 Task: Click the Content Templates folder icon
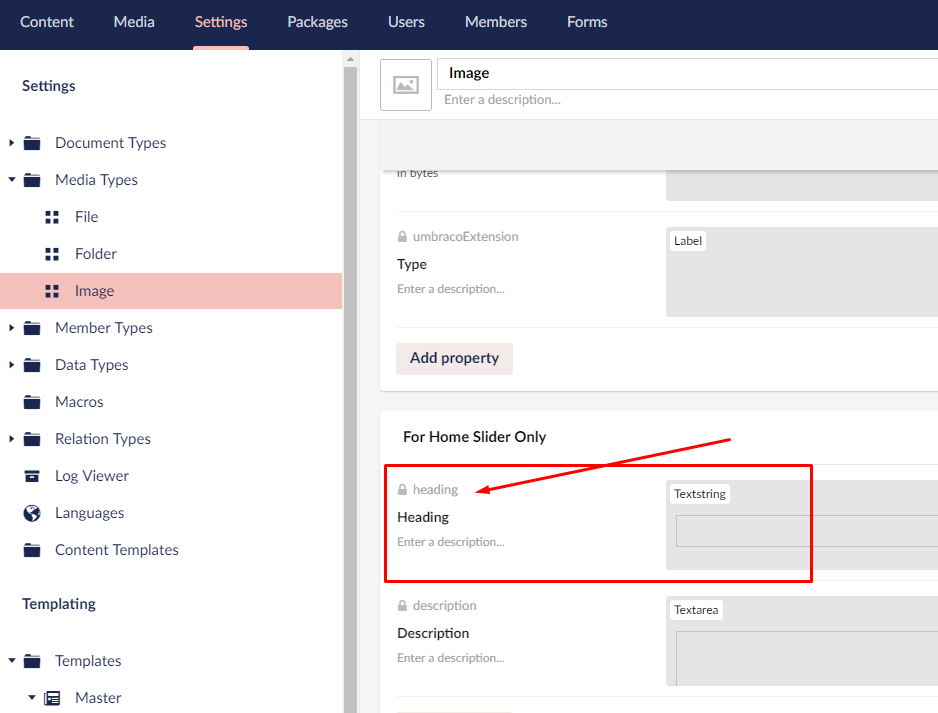32,550
